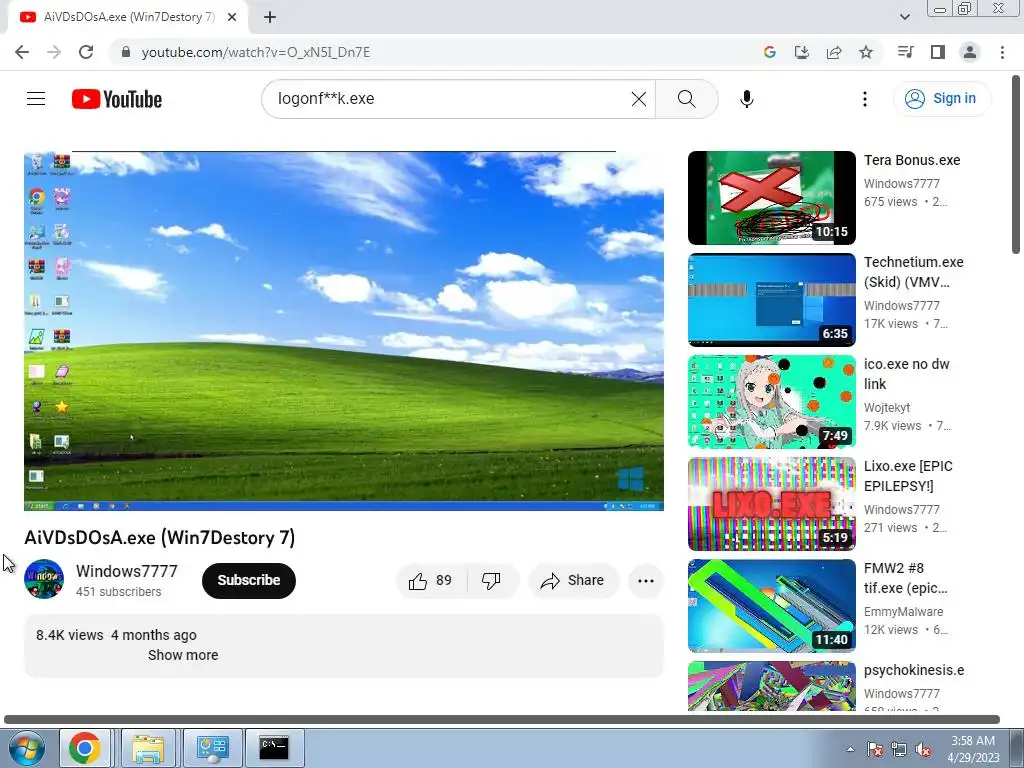Screen dimensions: 1024x768
Task: Click the video title AiVDsDOsA.exe (Win7Destory 7)
Action: point(160,537)
